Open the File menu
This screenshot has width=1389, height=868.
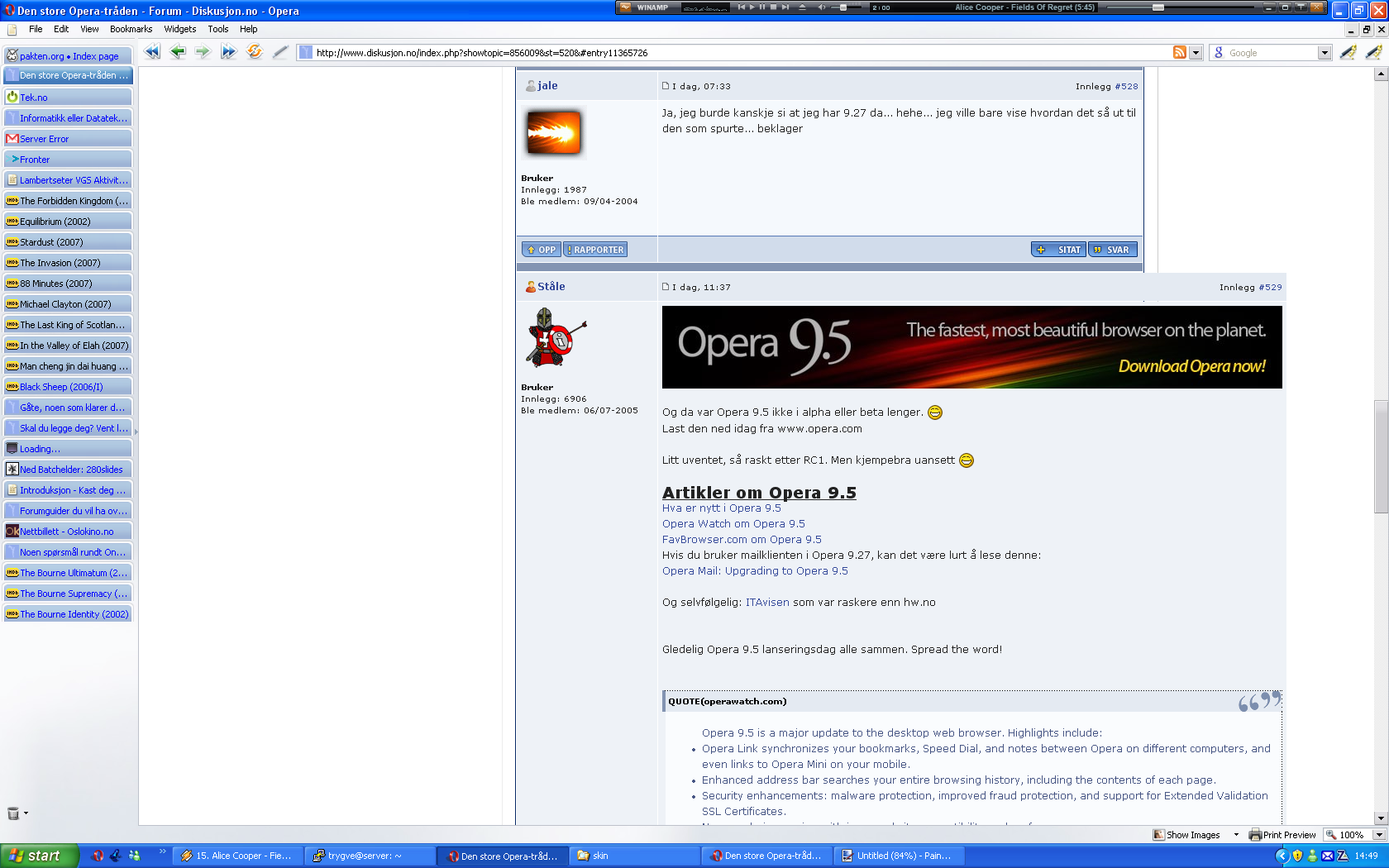coord(36,29)
